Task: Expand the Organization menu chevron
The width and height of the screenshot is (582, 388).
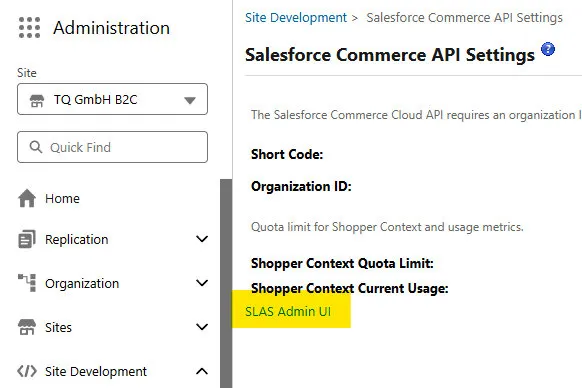Action: 202,283
